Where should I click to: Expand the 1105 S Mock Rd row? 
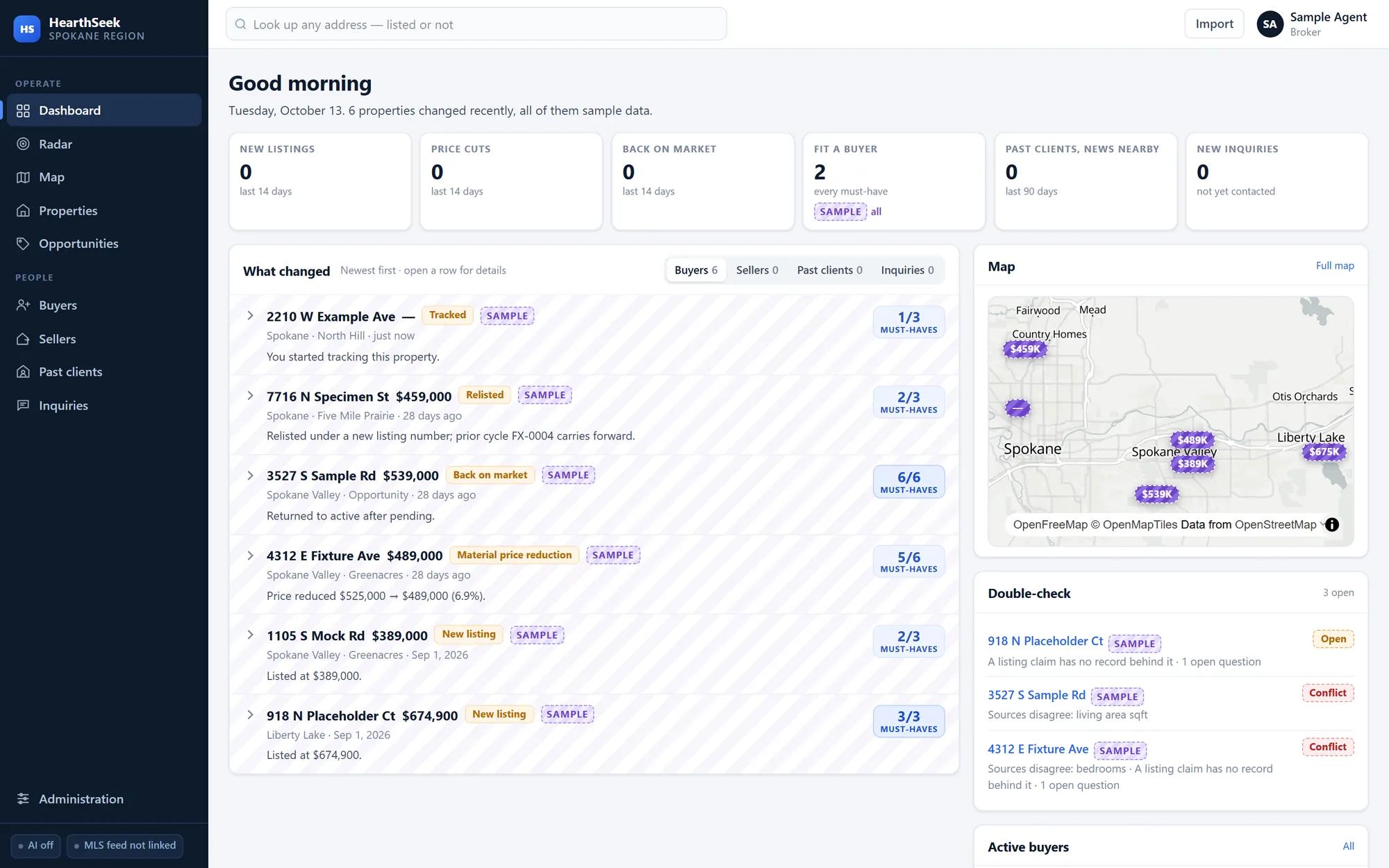250,635
